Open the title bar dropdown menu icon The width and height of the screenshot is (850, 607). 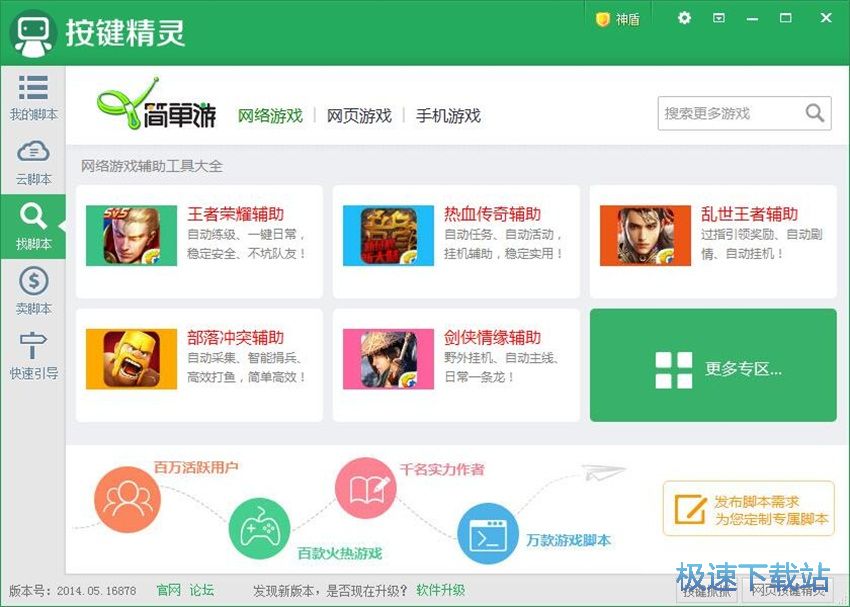(x=718, y=18)
